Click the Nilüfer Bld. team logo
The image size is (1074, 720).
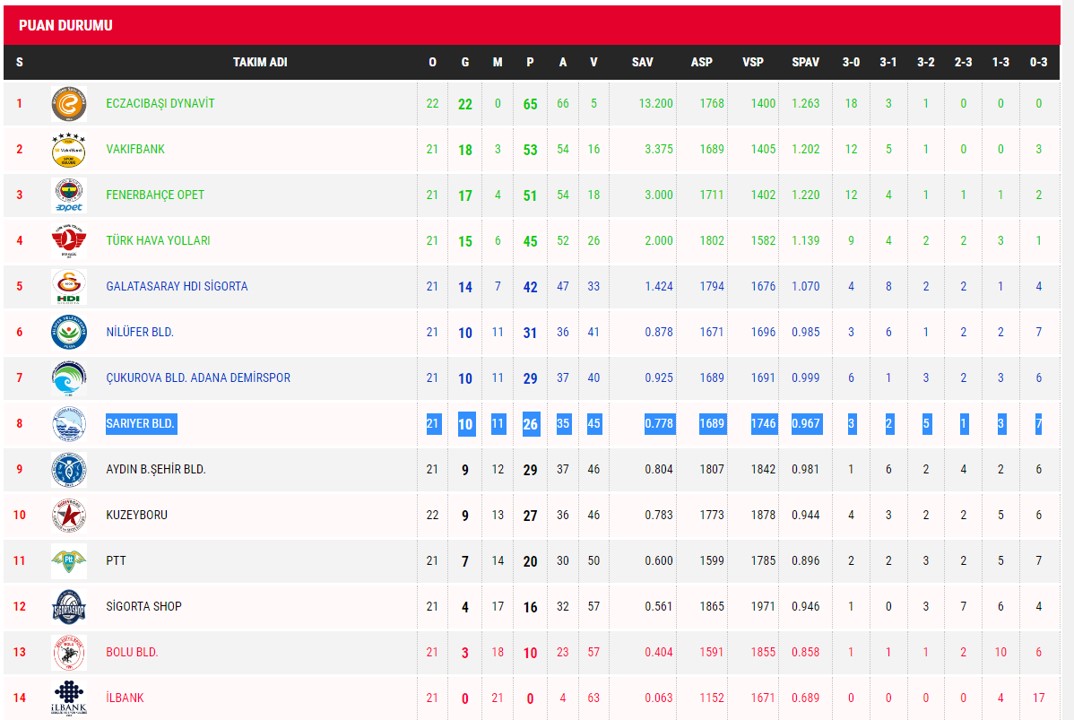[x=68, y=332]
